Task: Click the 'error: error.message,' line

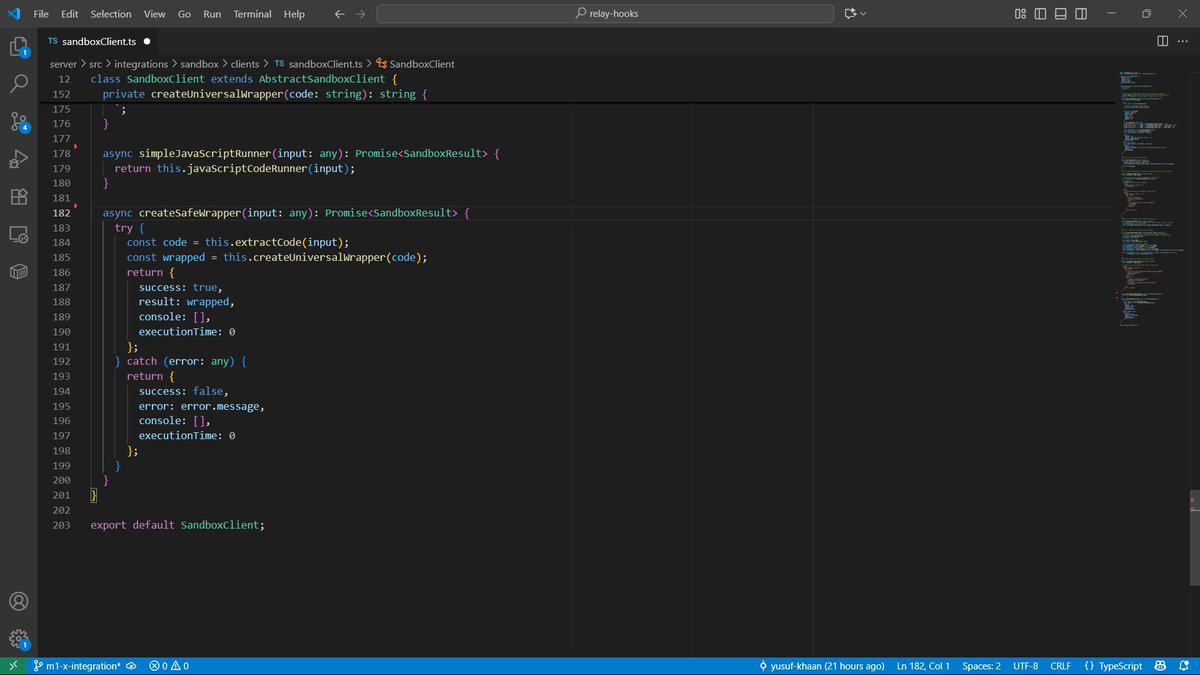Action: pos(201,406)
